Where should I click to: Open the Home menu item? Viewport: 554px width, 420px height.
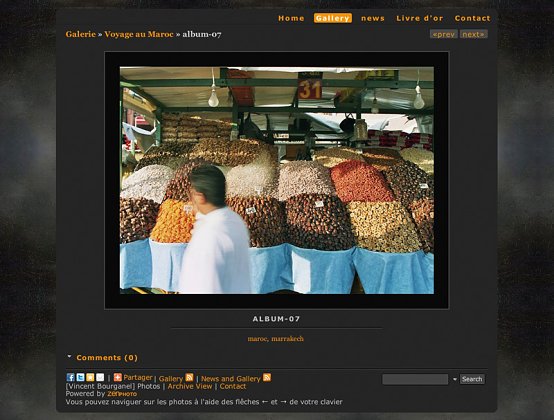tap(291, 18)
